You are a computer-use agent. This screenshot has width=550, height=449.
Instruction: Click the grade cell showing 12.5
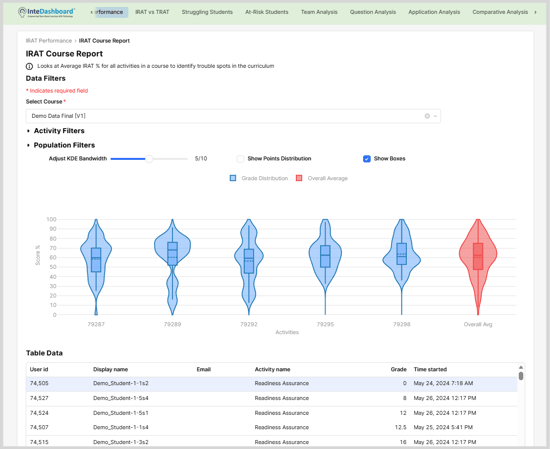[401, 428]
